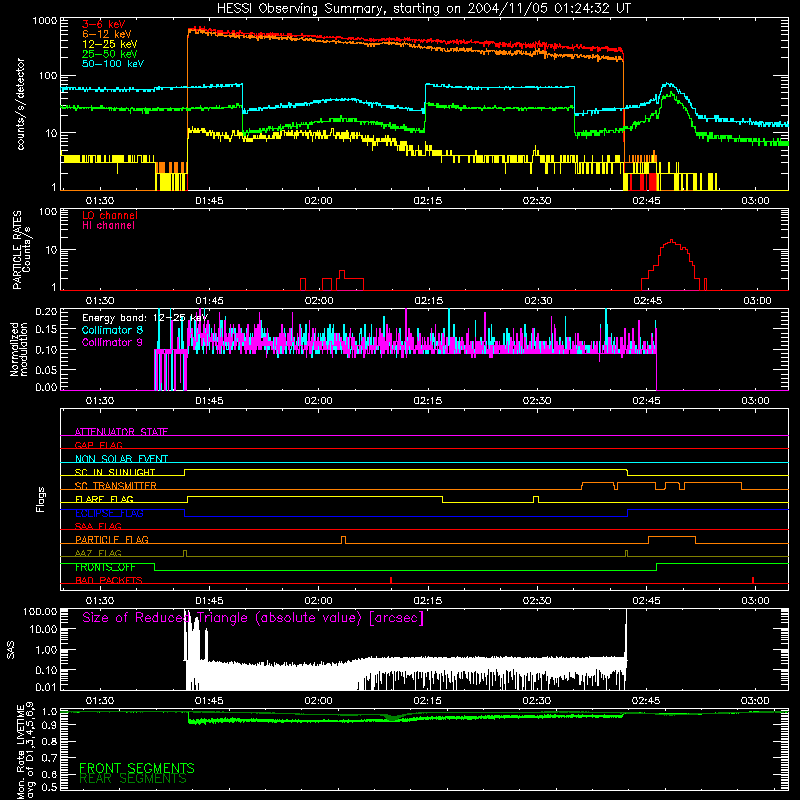The width and height of the screenshot is (800, 800).
Task: Click the counts/s/detector axis label
Action: pyautogui.click(x=21, y=104)
